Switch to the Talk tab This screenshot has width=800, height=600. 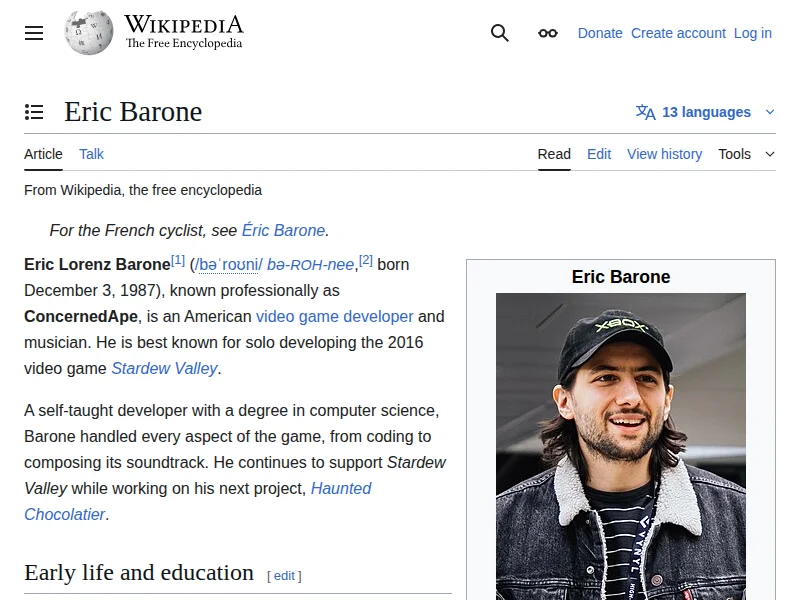coord(91,154)
